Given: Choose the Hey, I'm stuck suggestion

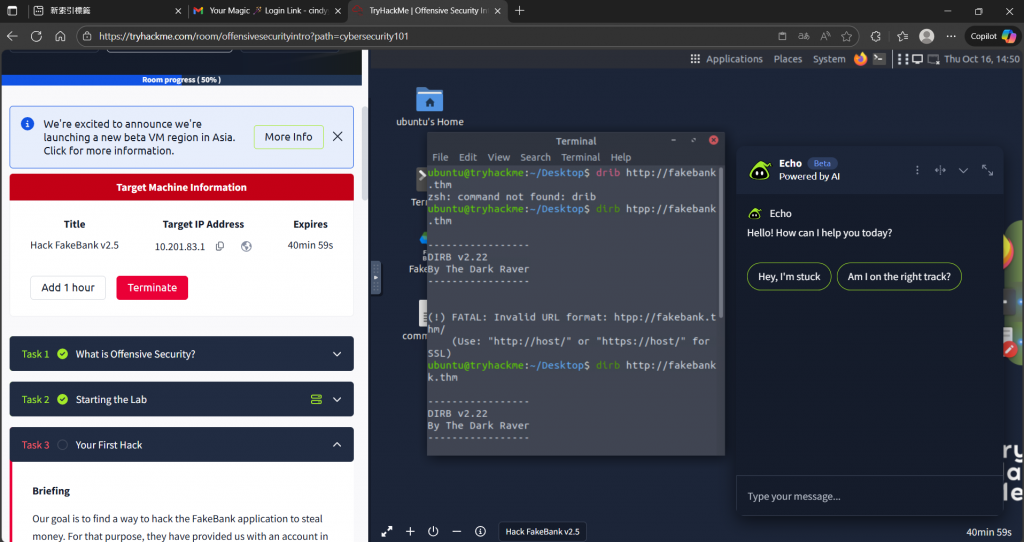Looking at the screenshot, I should pyautogui.click(x=789, y=276).
